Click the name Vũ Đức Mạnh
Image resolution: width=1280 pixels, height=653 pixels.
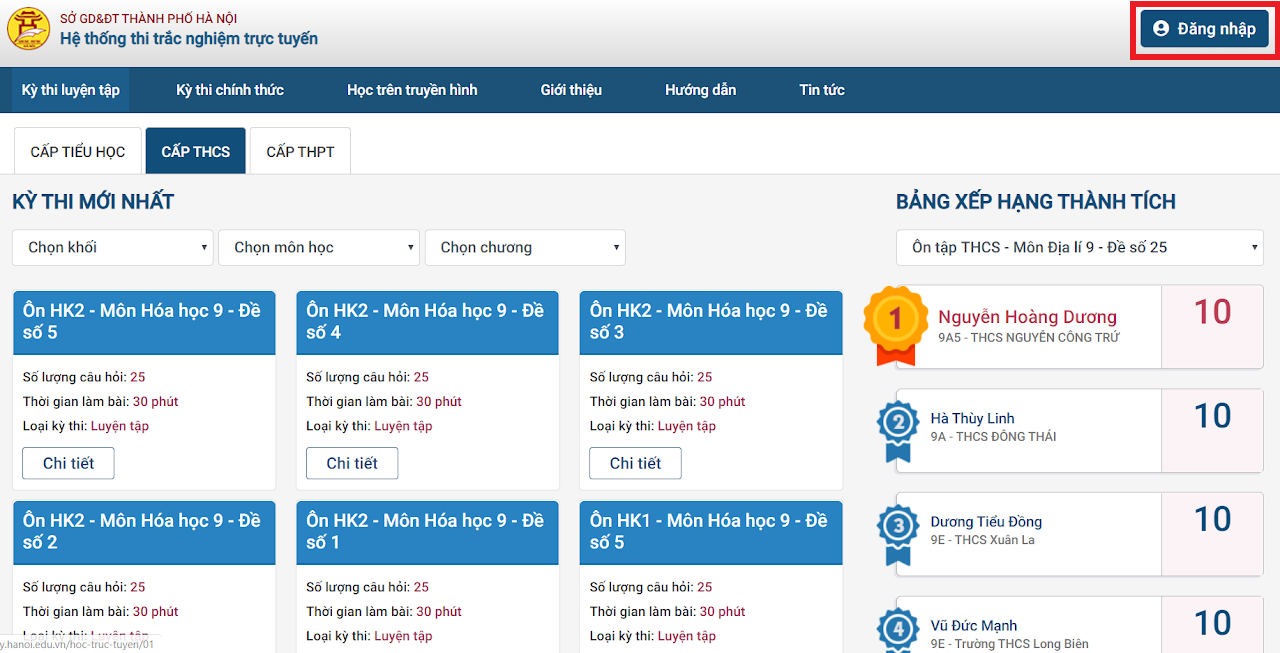pyautogui.click(x=973, y=625)
